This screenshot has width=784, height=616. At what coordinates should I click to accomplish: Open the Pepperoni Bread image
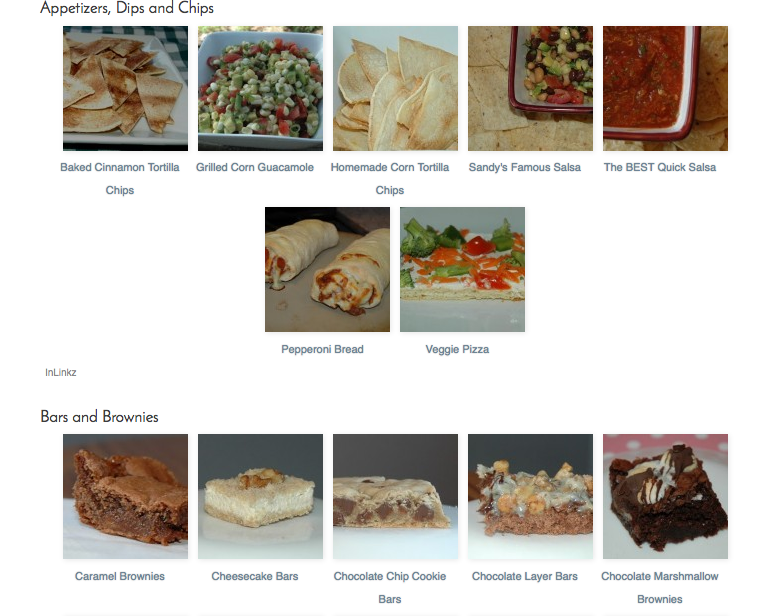(328, 270)
